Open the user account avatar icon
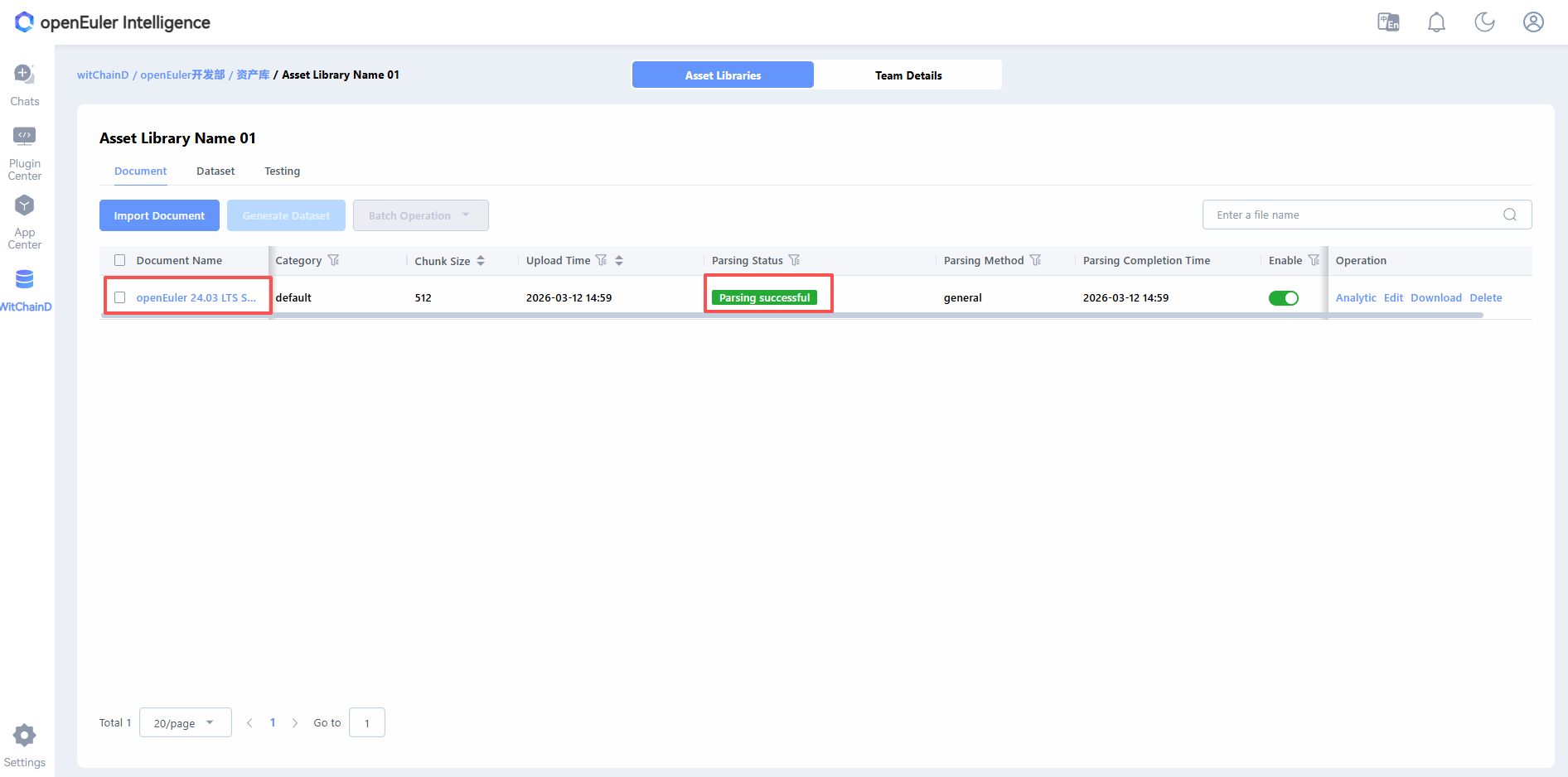Image resolution: width=1568 pixels, height=777 pixels. click(x=1533, y=22)
